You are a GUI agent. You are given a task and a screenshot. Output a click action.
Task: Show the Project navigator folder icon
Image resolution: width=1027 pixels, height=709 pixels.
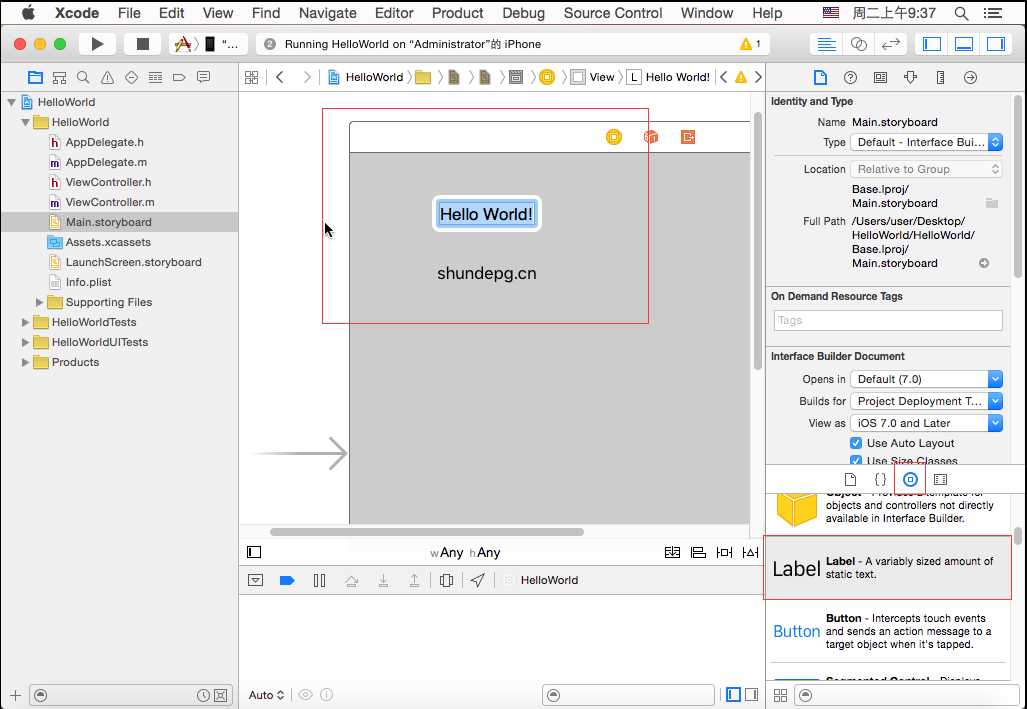(35, 77)
